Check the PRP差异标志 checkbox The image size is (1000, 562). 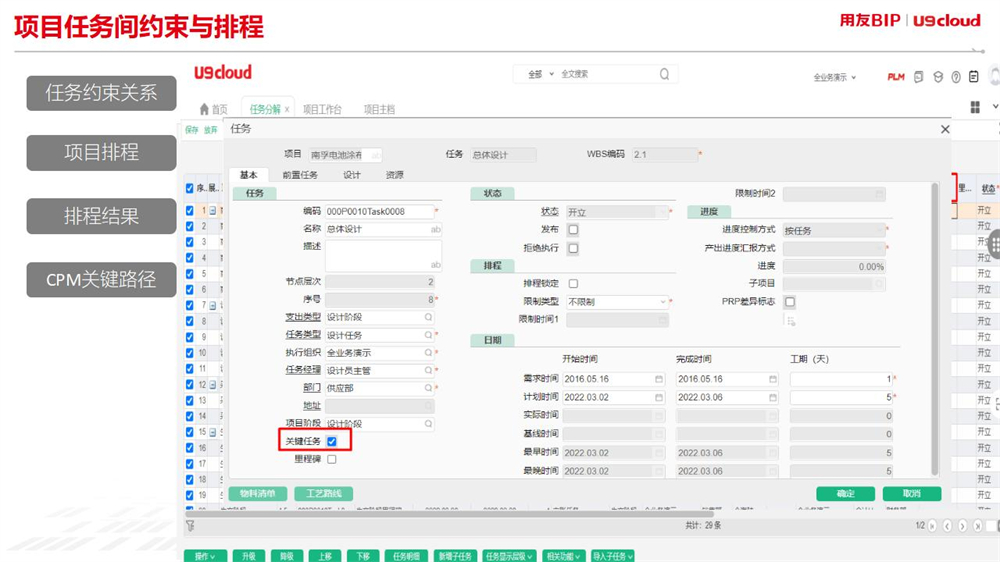[x=790, y=302]
